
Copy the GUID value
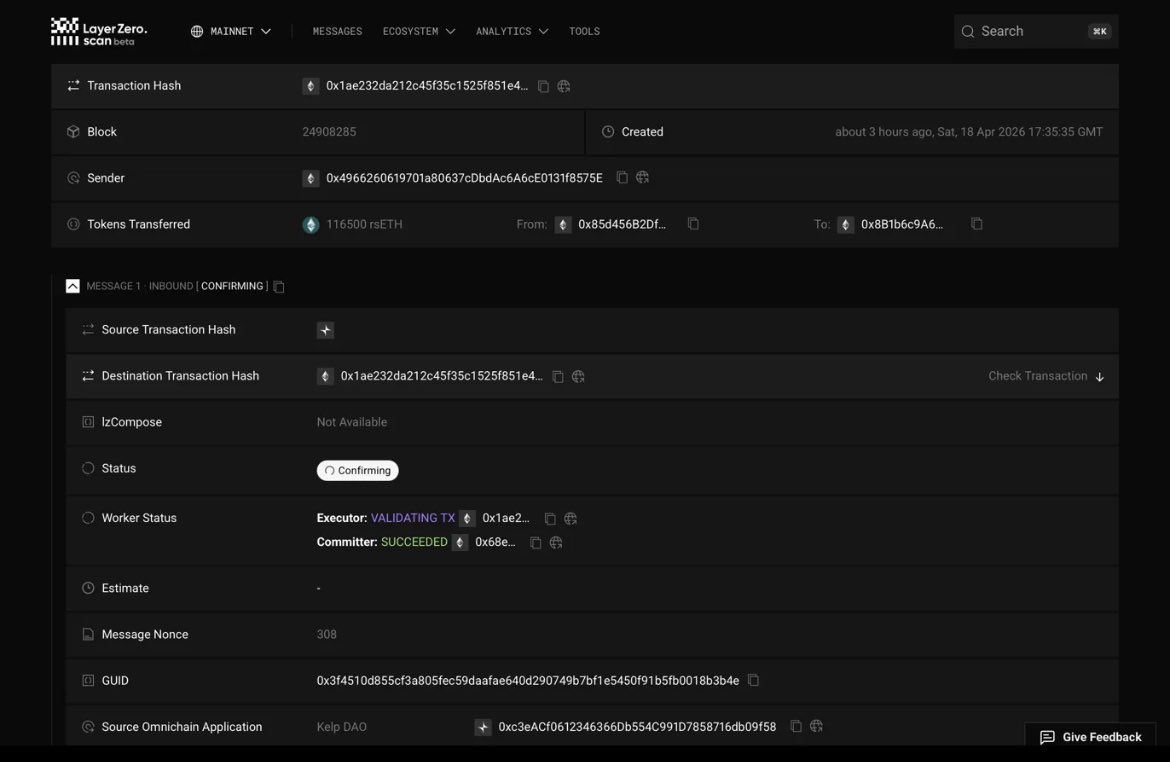[754, 681]
